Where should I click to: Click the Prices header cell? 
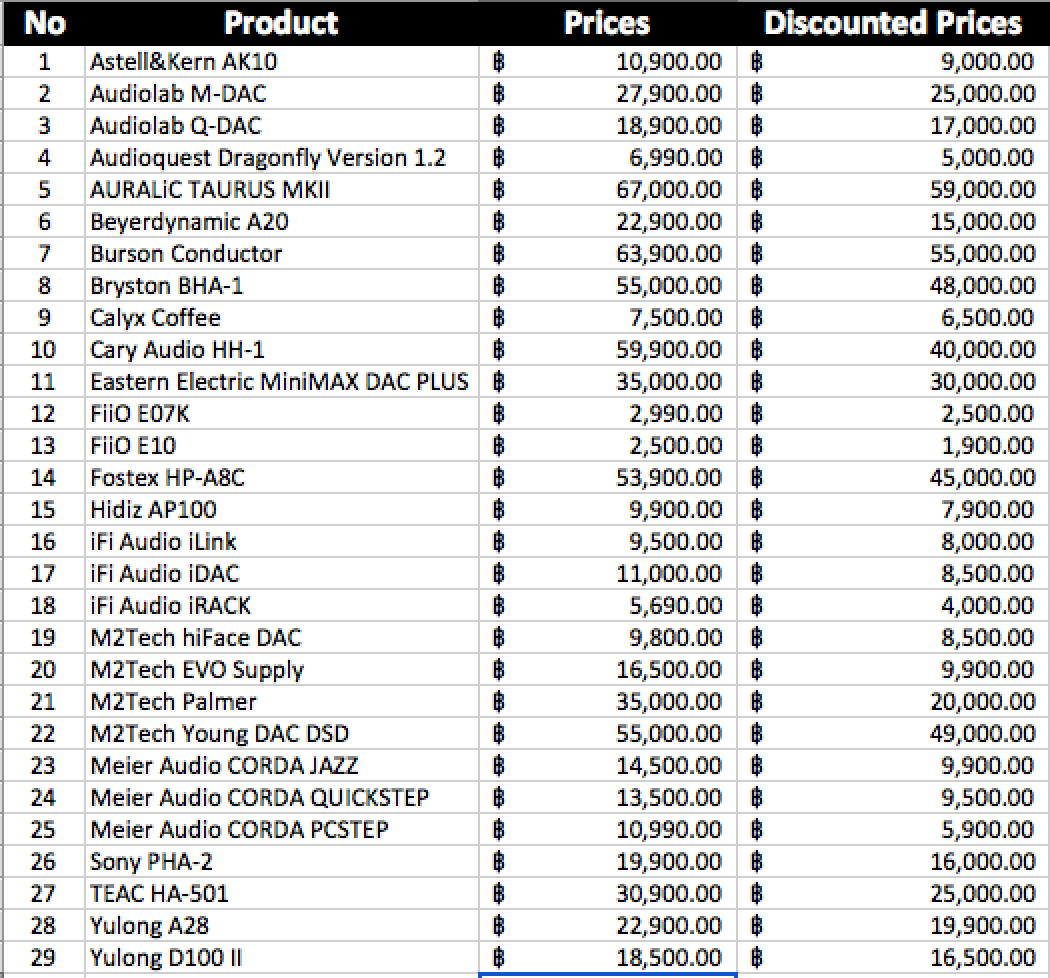(607, 23)
